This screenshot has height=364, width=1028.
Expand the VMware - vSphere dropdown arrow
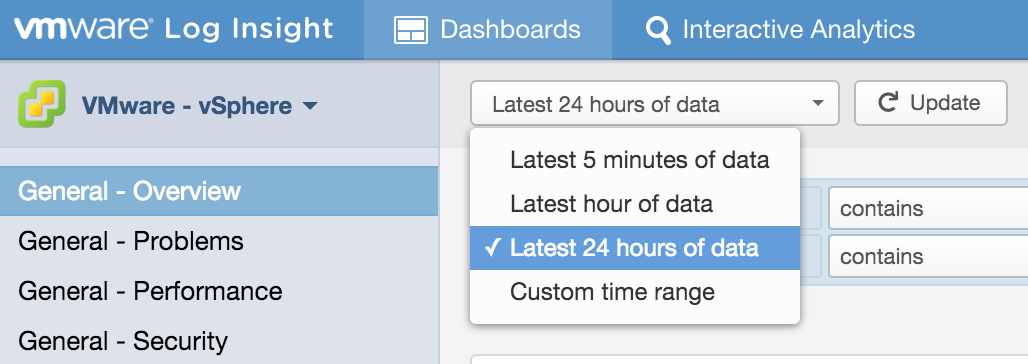point(310,106)
